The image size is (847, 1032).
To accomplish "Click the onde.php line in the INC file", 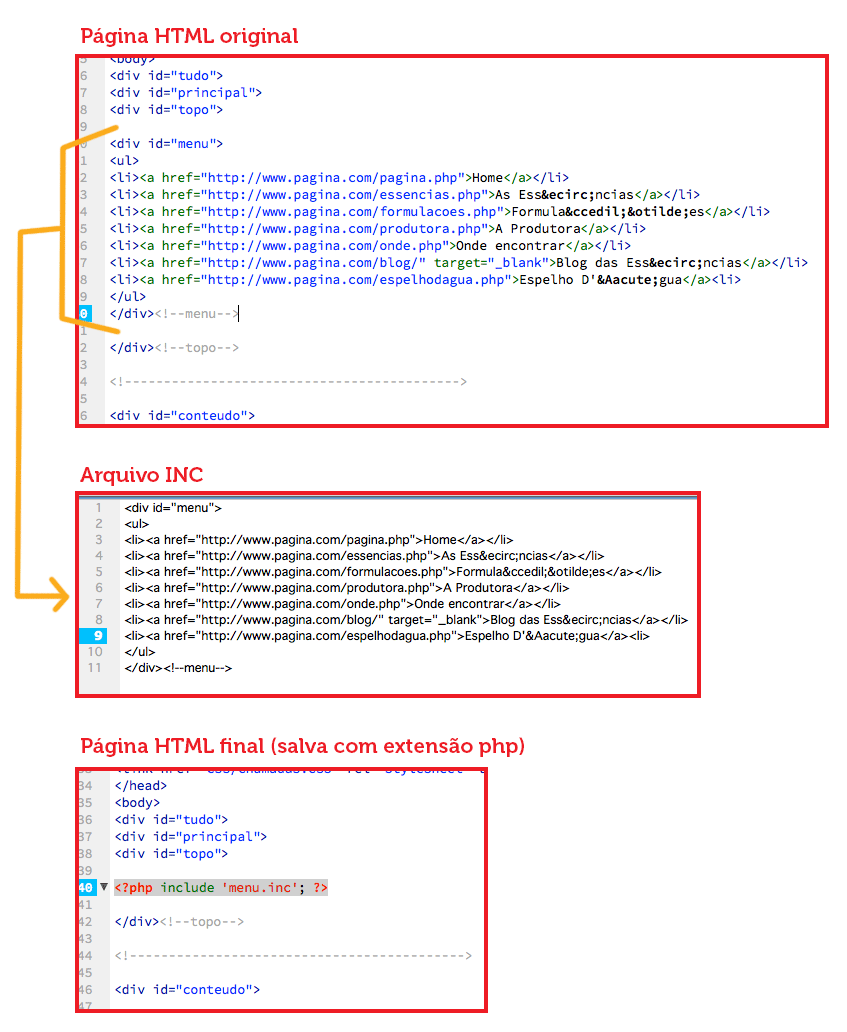I will click(342, 604).
